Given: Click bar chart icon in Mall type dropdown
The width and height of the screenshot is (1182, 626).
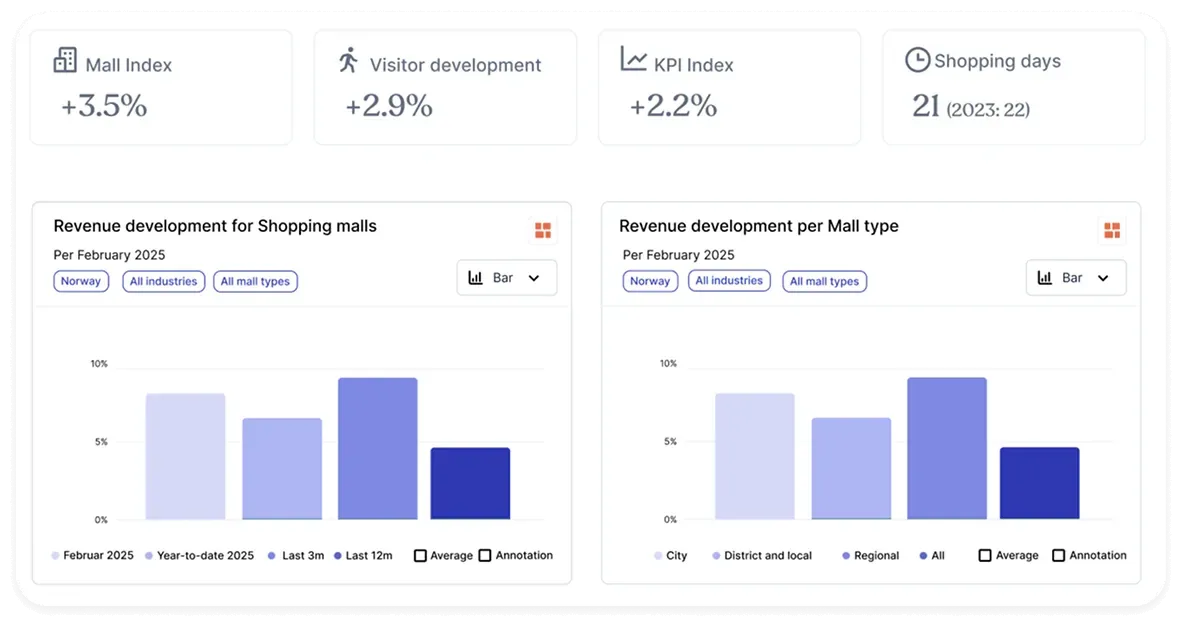Looking at the screenshot, I should coord(1045,278).
